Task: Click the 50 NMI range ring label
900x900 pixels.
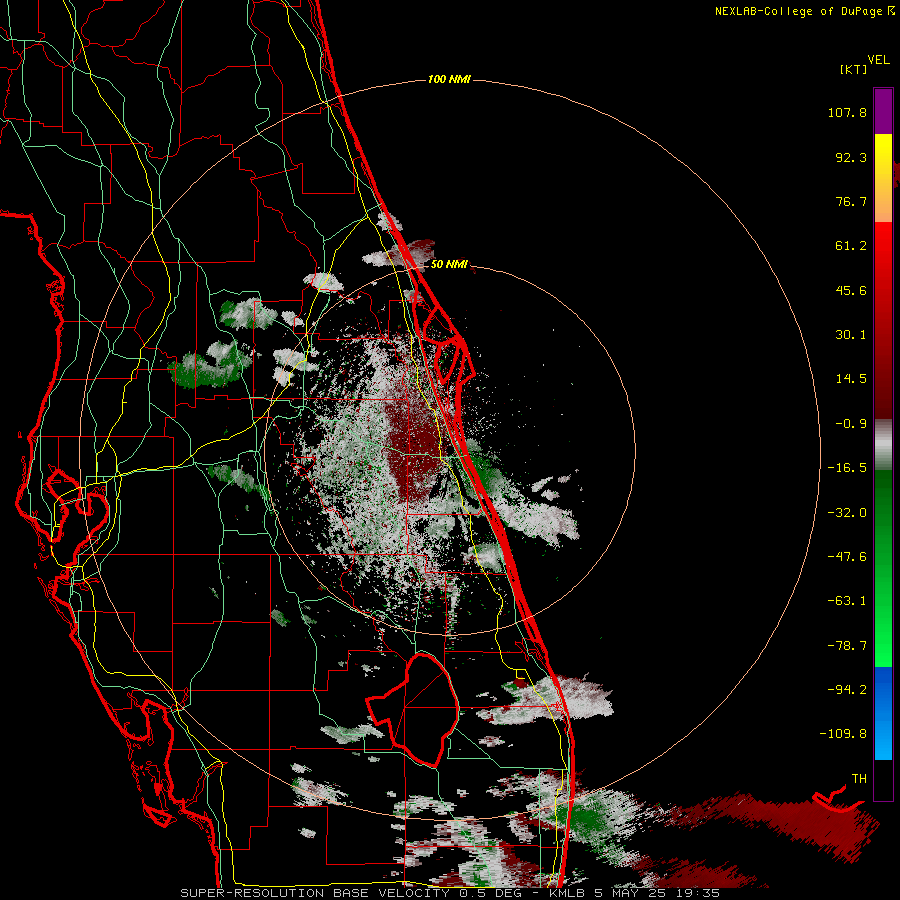Action: 449,264
